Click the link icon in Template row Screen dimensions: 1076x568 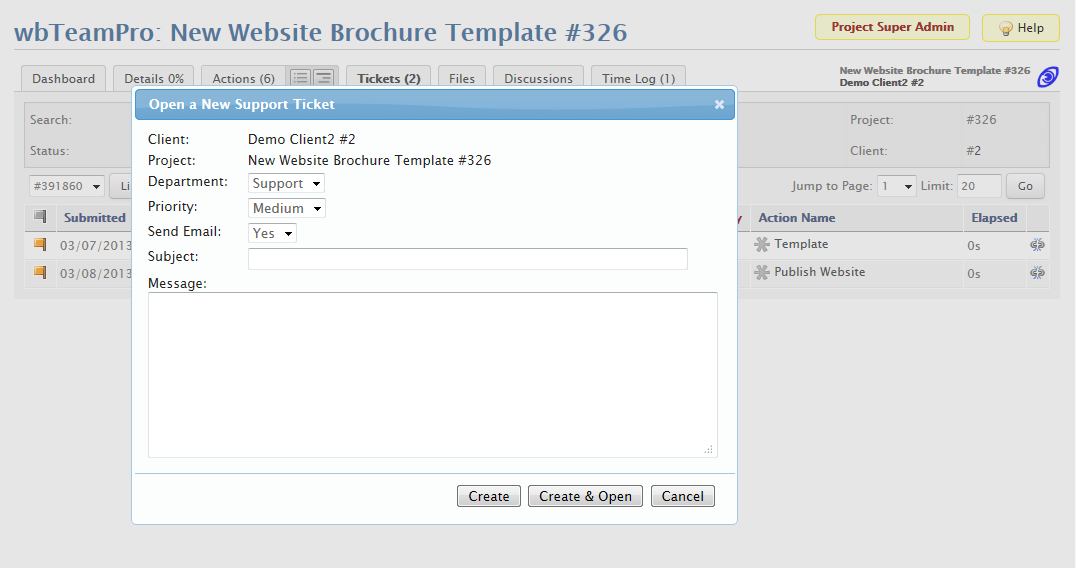pos(1037,245)
